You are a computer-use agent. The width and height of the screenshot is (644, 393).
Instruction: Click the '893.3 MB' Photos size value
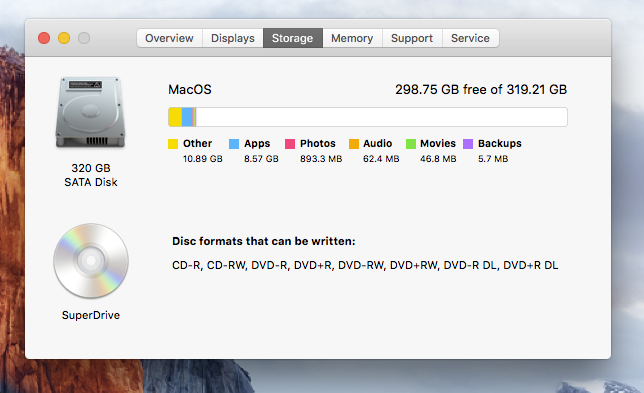click(x=321, y=159)
